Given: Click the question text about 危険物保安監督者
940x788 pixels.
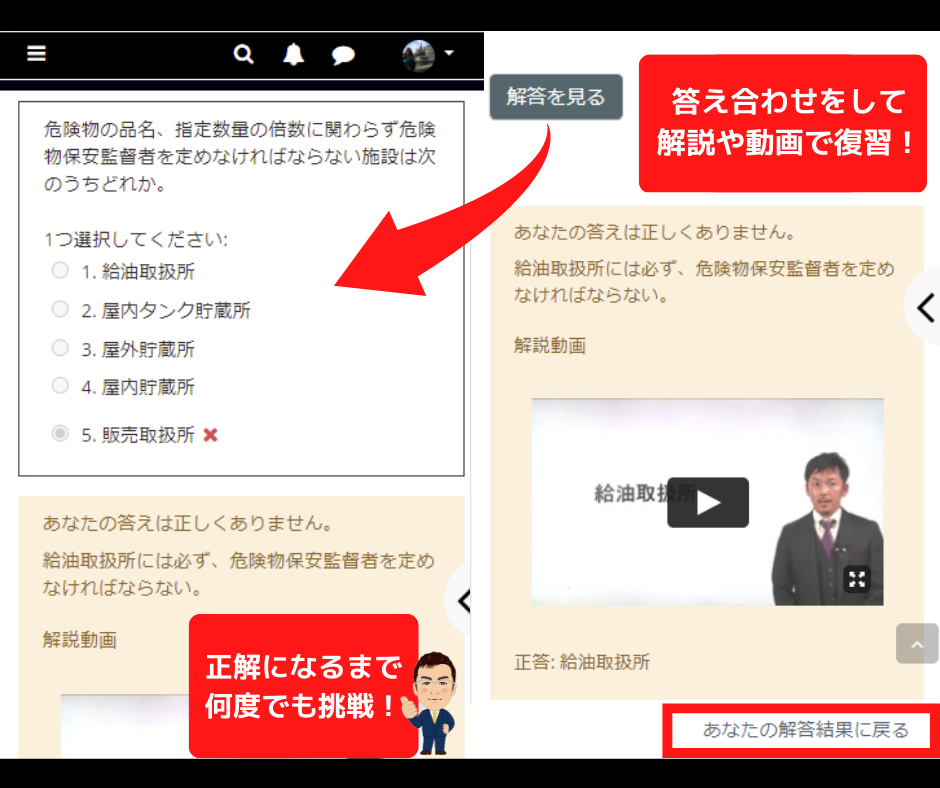Looking at the screenshot, I should coord(240,156).
